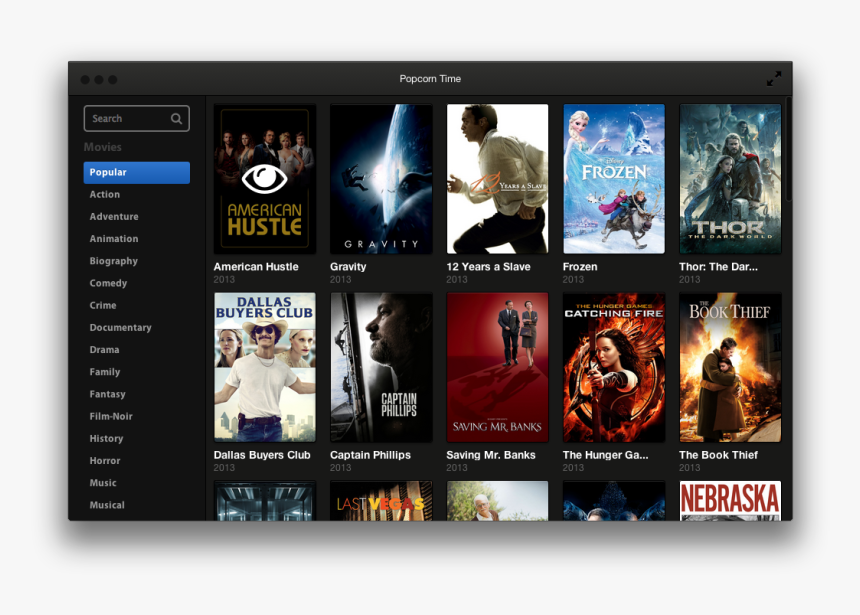This screenshot has width=860, height=615.
Task: Select The Book Thief poster
Action: 730,367
